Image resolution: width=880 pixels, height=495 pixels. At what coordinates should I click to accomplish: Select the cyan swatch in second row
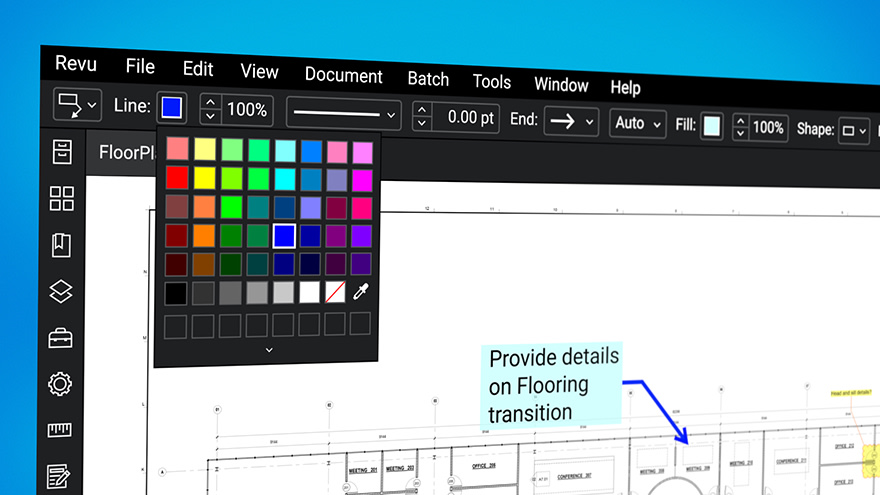coord(285,180)
